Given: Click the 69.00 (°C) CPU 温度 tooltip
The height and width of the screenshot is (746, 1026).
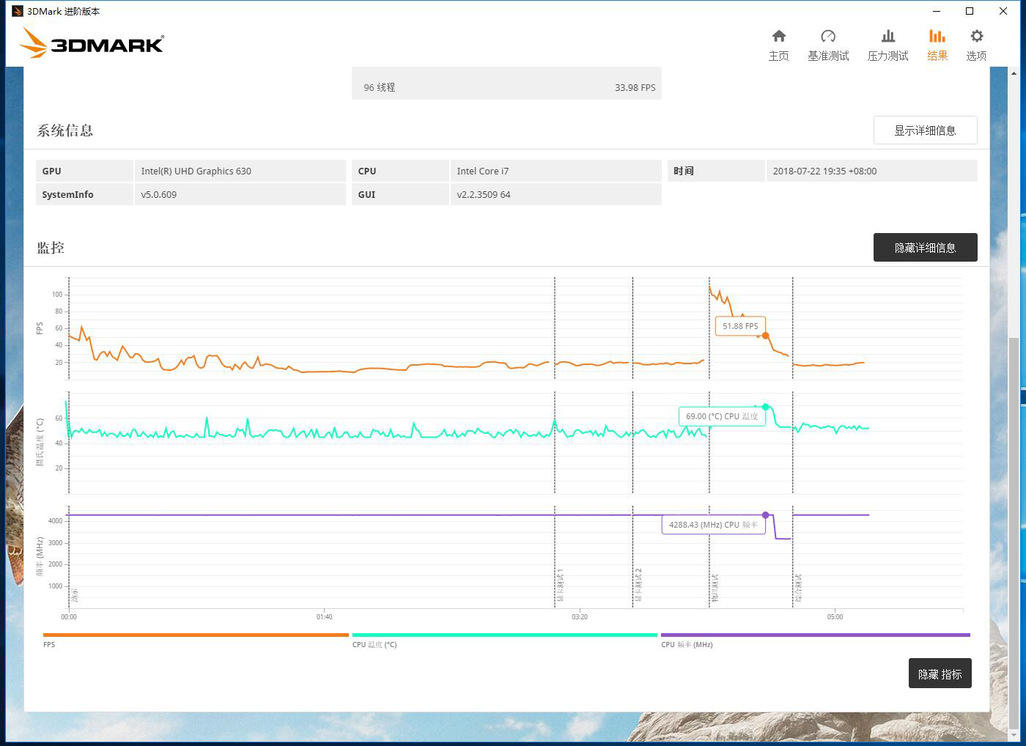Looking at the screenshot, I should click(722, 416).
